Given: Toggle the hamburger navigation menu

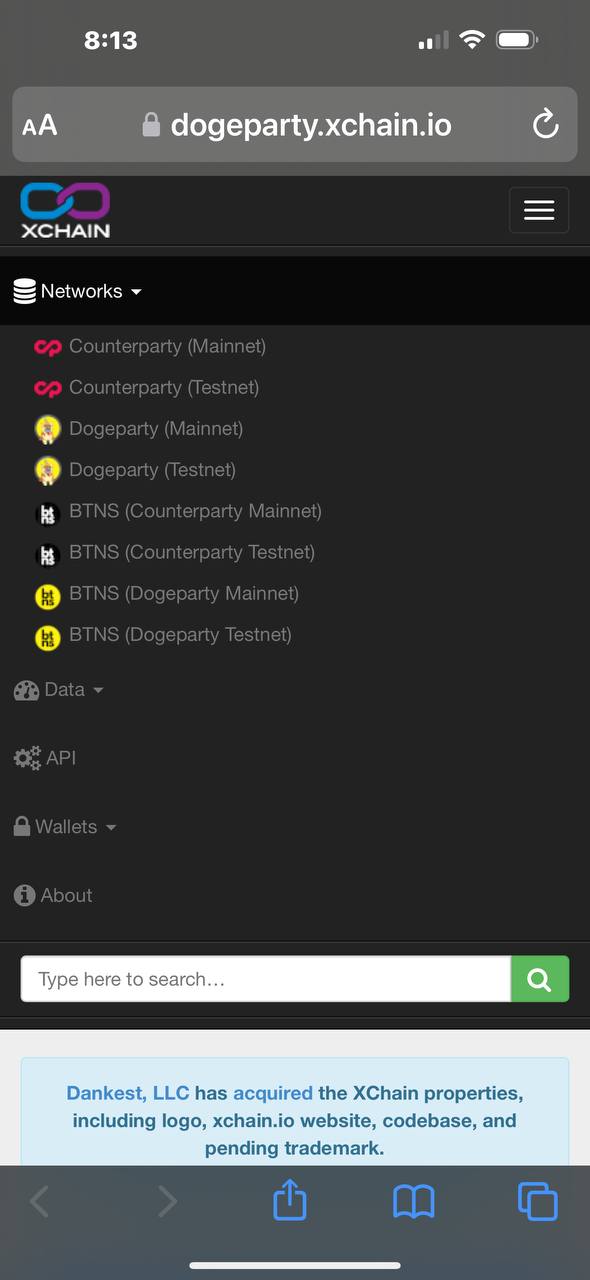Looking at the screenshot, I should click(539, 210).
